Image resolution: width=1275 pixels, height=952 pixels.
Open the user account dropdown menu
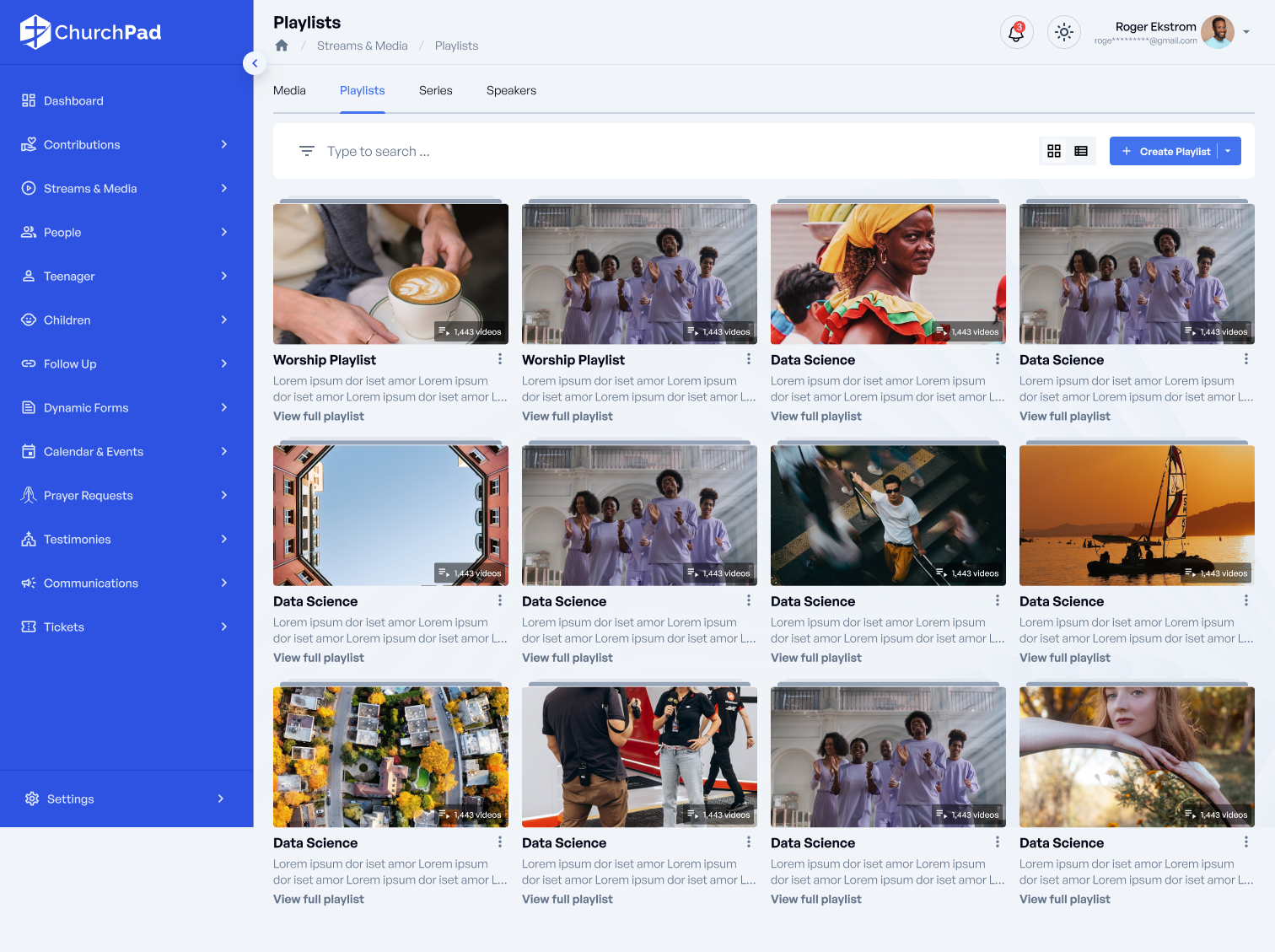1246,32
